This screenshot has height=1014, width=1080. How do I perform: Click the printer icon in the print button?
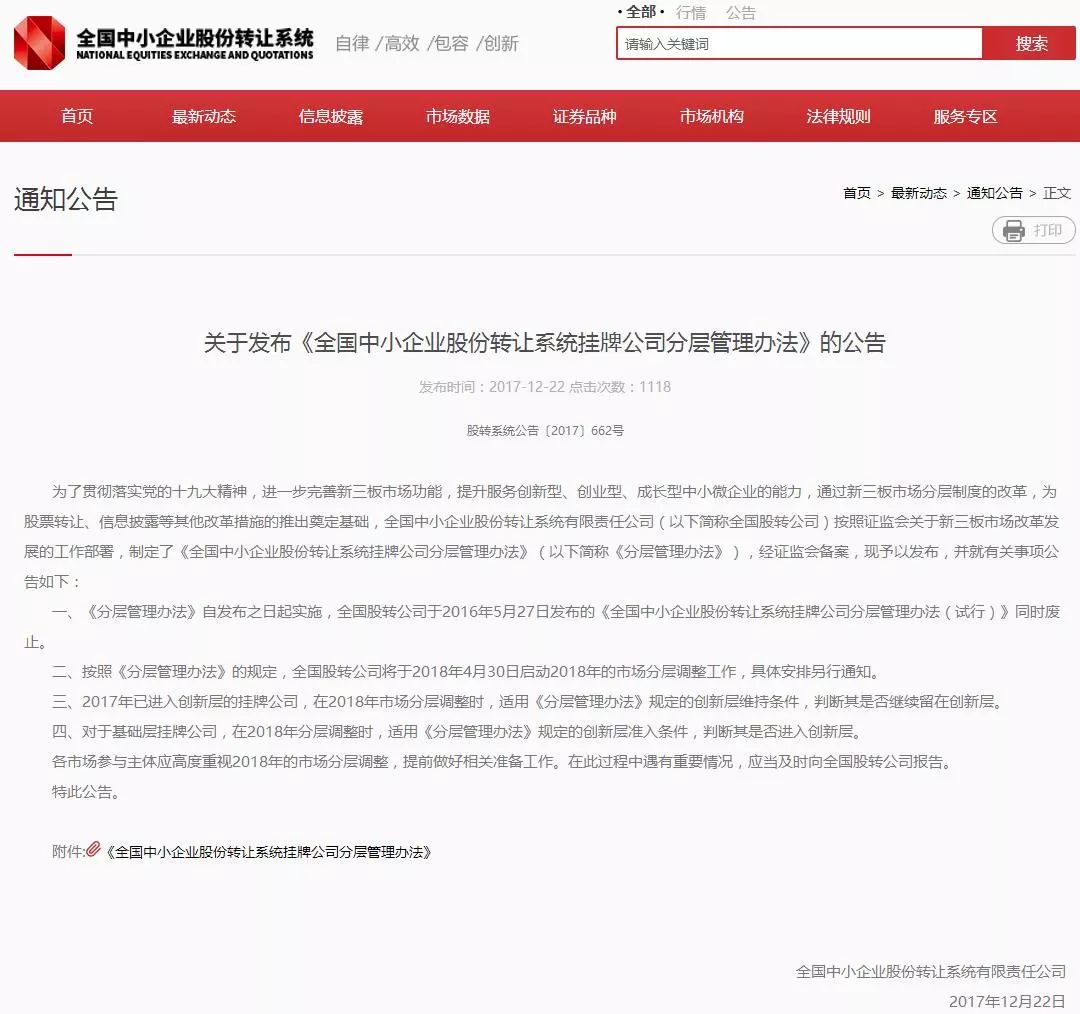coord(1013,230)
